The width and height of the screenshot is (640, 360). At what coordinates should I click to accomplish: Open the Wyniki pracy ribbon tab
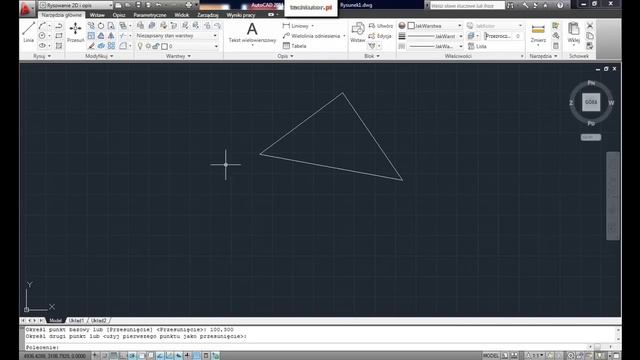tap(241, 15)
